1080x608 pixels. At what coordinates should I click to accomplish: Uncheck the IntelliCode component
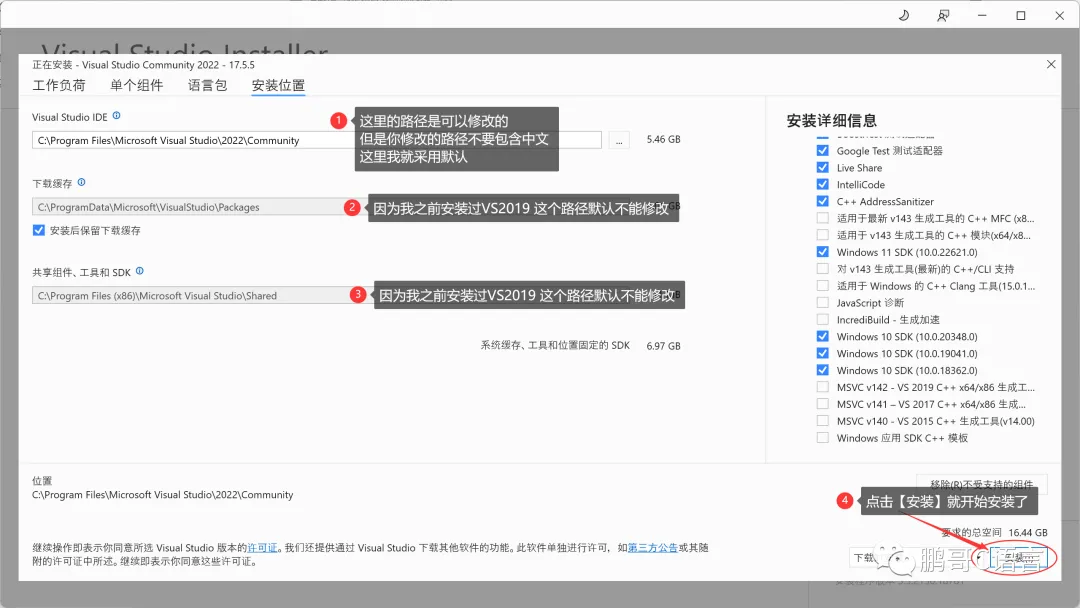(x=822, y=184)
